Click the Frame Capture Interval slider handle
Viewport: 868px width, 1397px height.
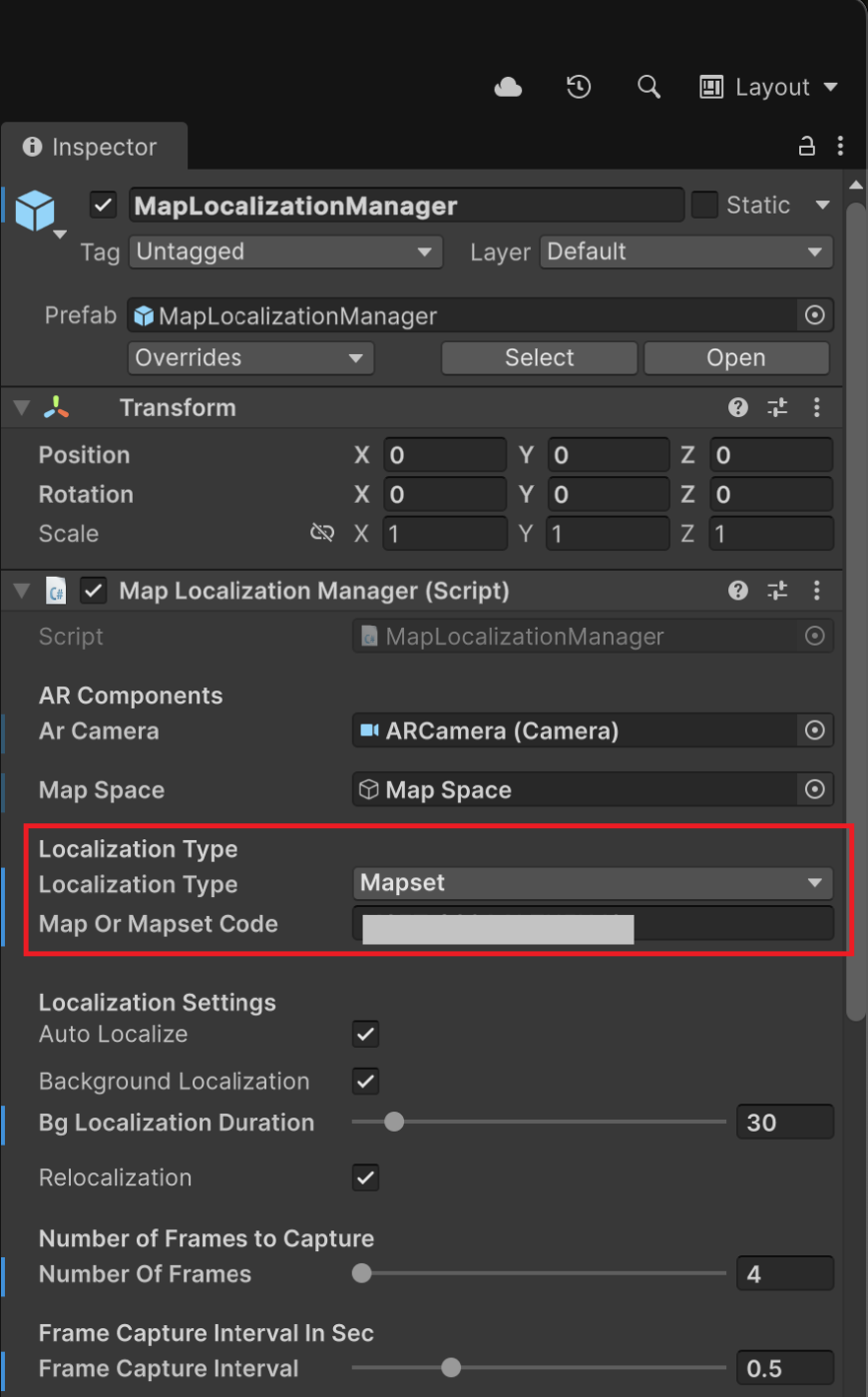coord(451,1367)
